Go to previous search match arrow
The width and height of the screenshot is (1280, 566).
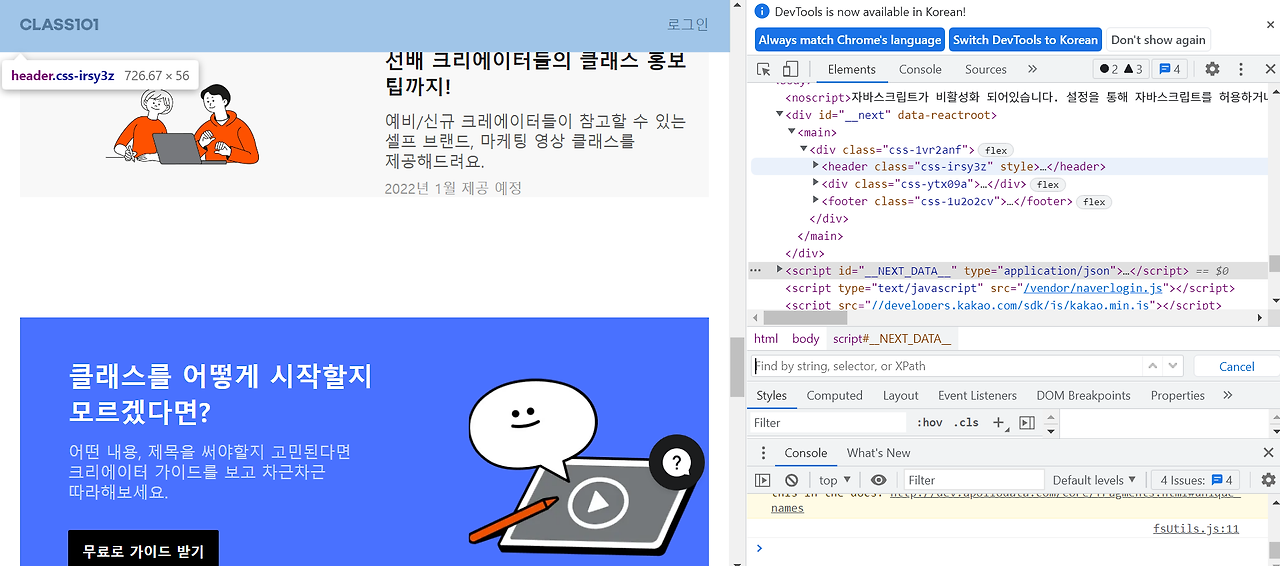coord(1152,366)
